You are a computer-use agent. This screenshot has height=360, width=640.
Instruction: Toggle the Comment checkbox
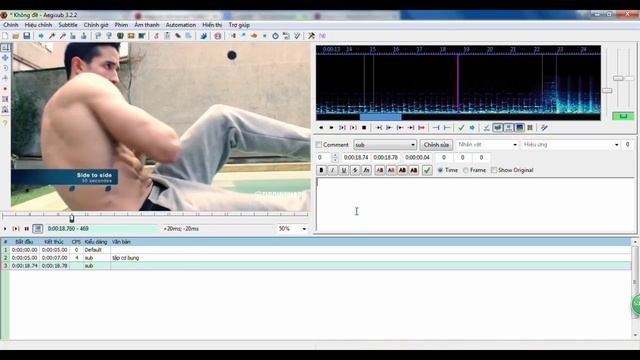[x=319, y=145]
